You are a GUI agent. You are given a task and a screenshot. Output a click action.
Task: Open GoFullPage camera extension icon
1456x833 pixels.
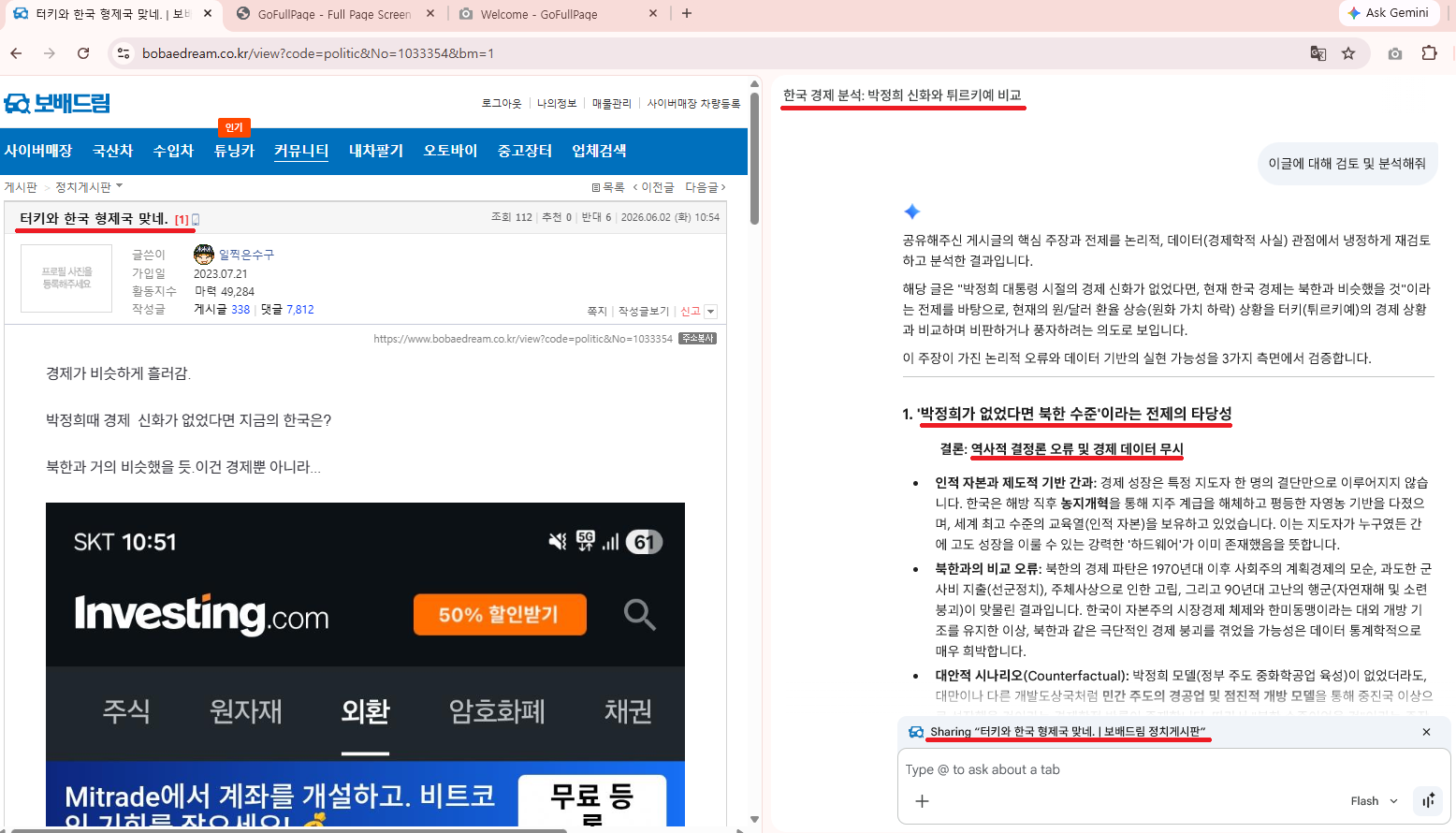1395,53
